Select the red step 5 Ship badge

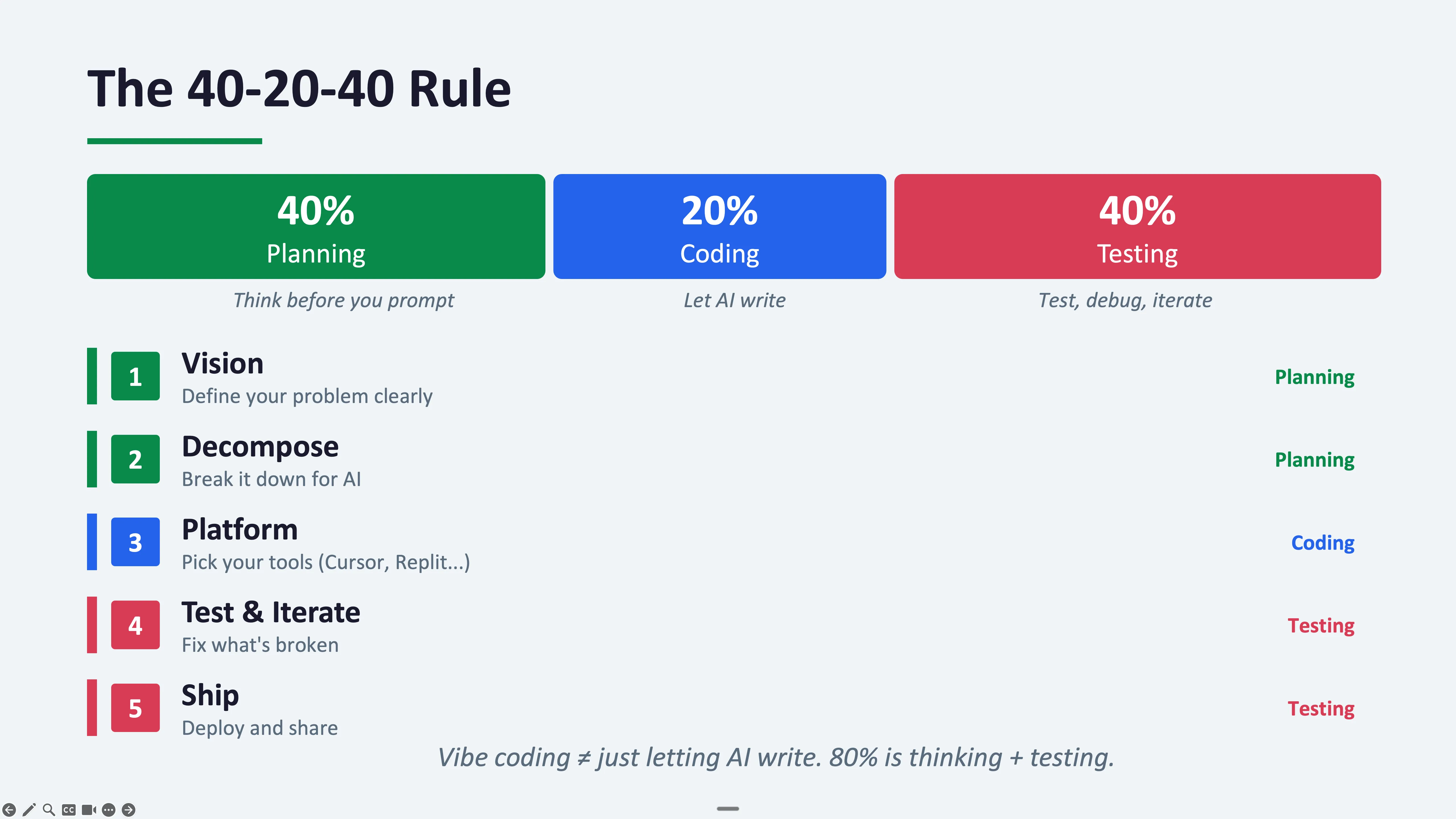135,708
